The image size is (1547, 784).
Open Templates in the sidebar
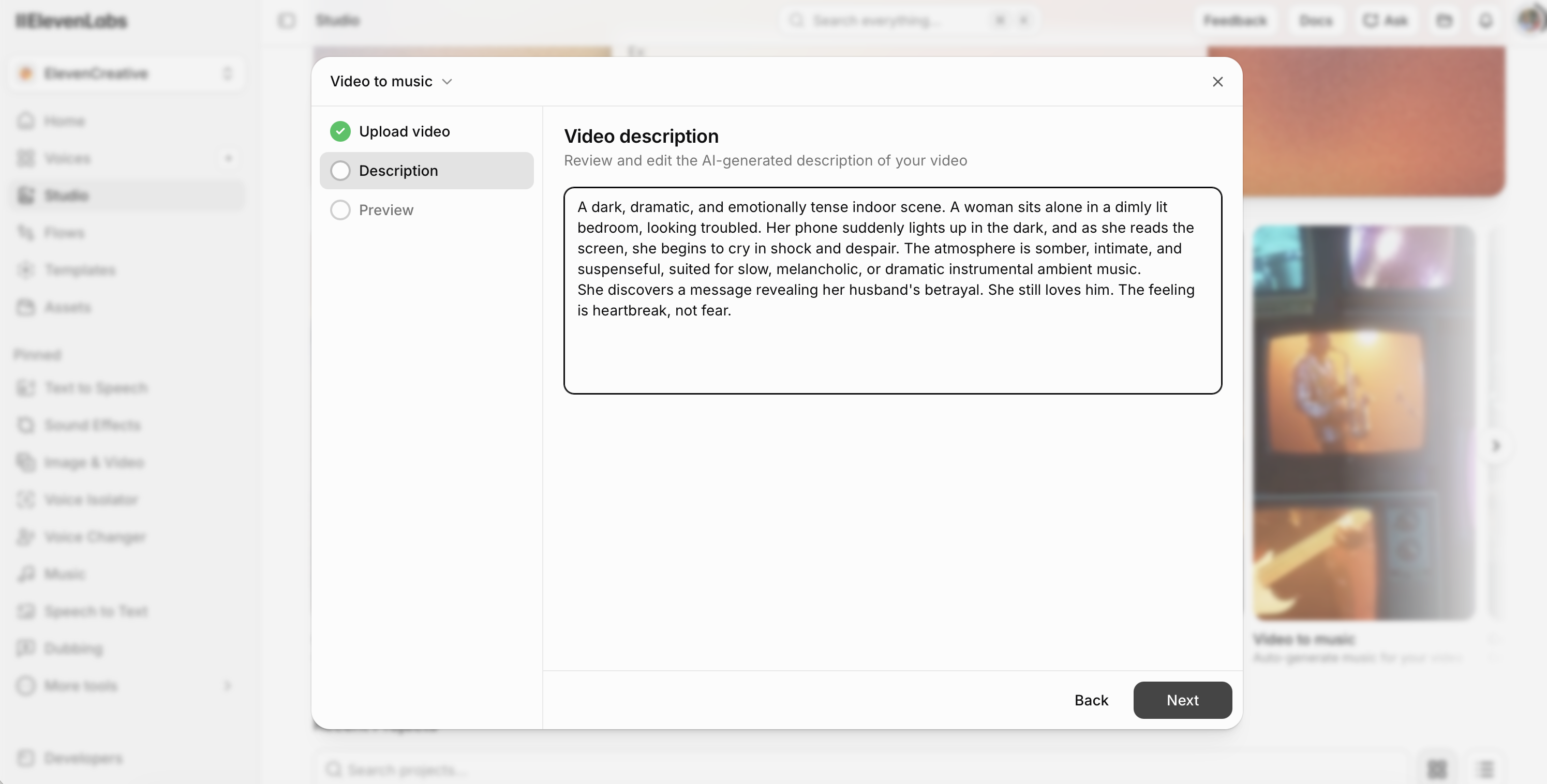pos(127,270)
